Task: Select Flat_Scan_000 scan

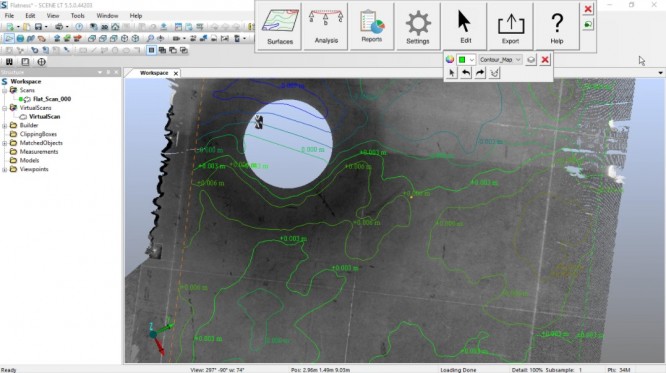Action: [52, 99]
